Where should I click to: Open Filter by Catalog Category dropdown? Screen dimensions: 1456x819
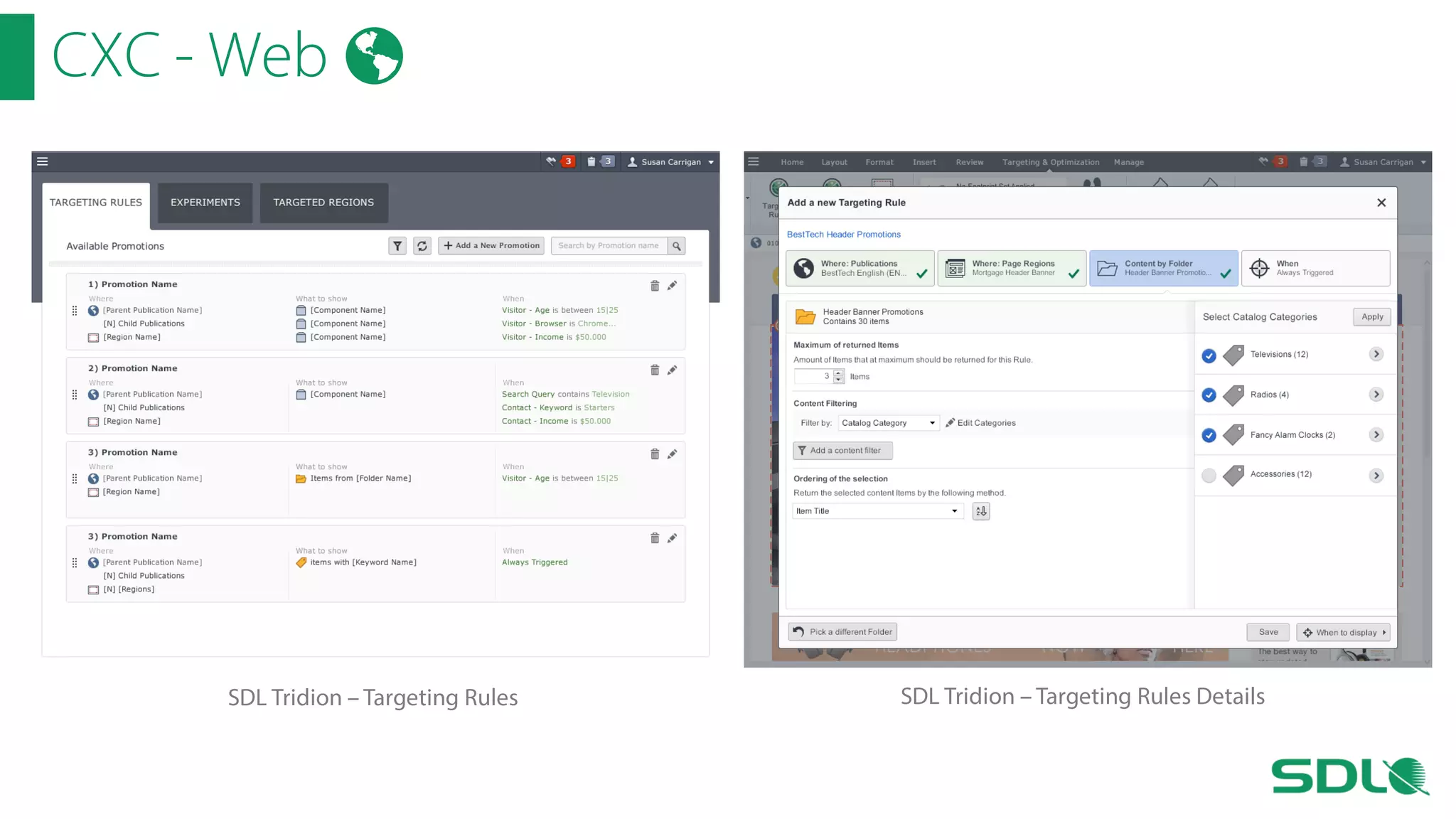[x=889, y=423]
